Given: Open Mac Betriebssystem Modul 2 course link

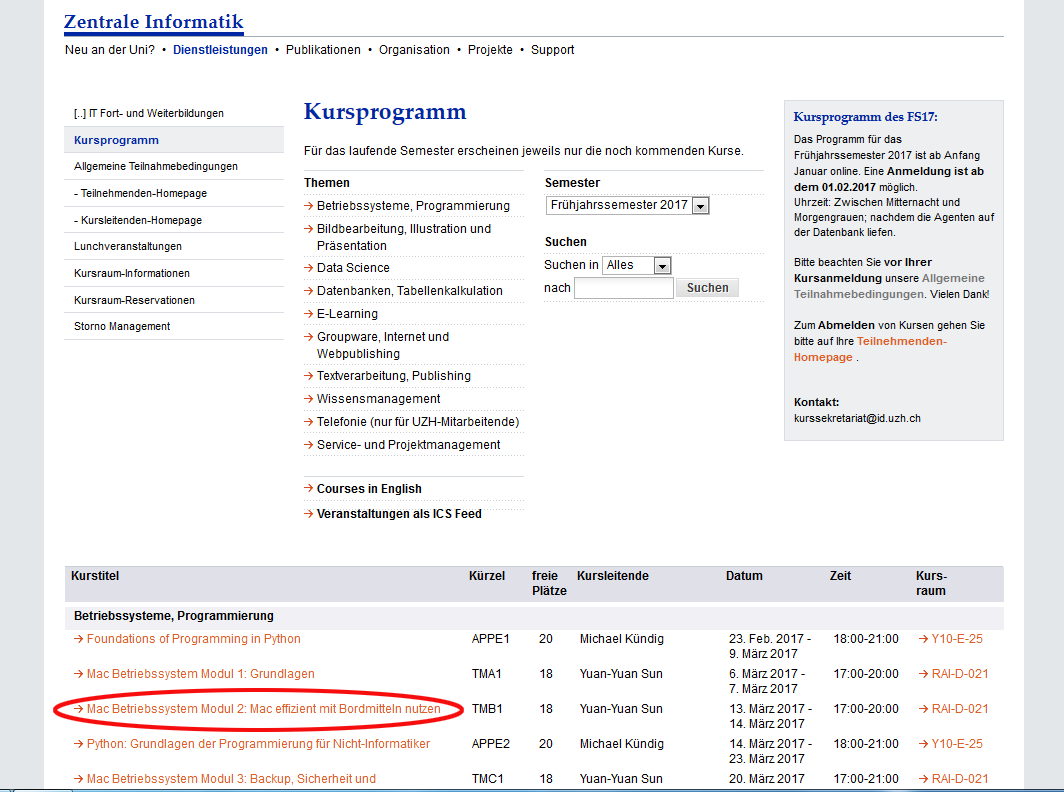Looking at the screenshot, I should pos(263,709).
